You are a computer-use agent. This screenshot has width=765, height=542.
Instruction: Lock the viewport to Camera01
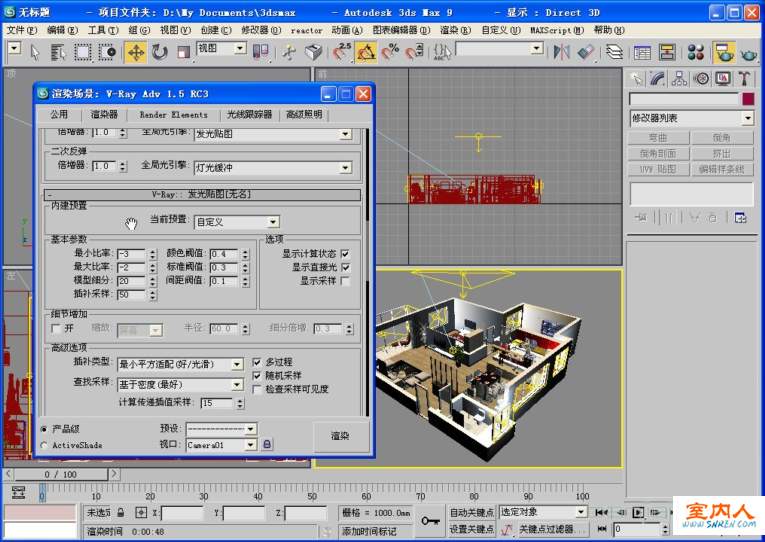(267, 444)
